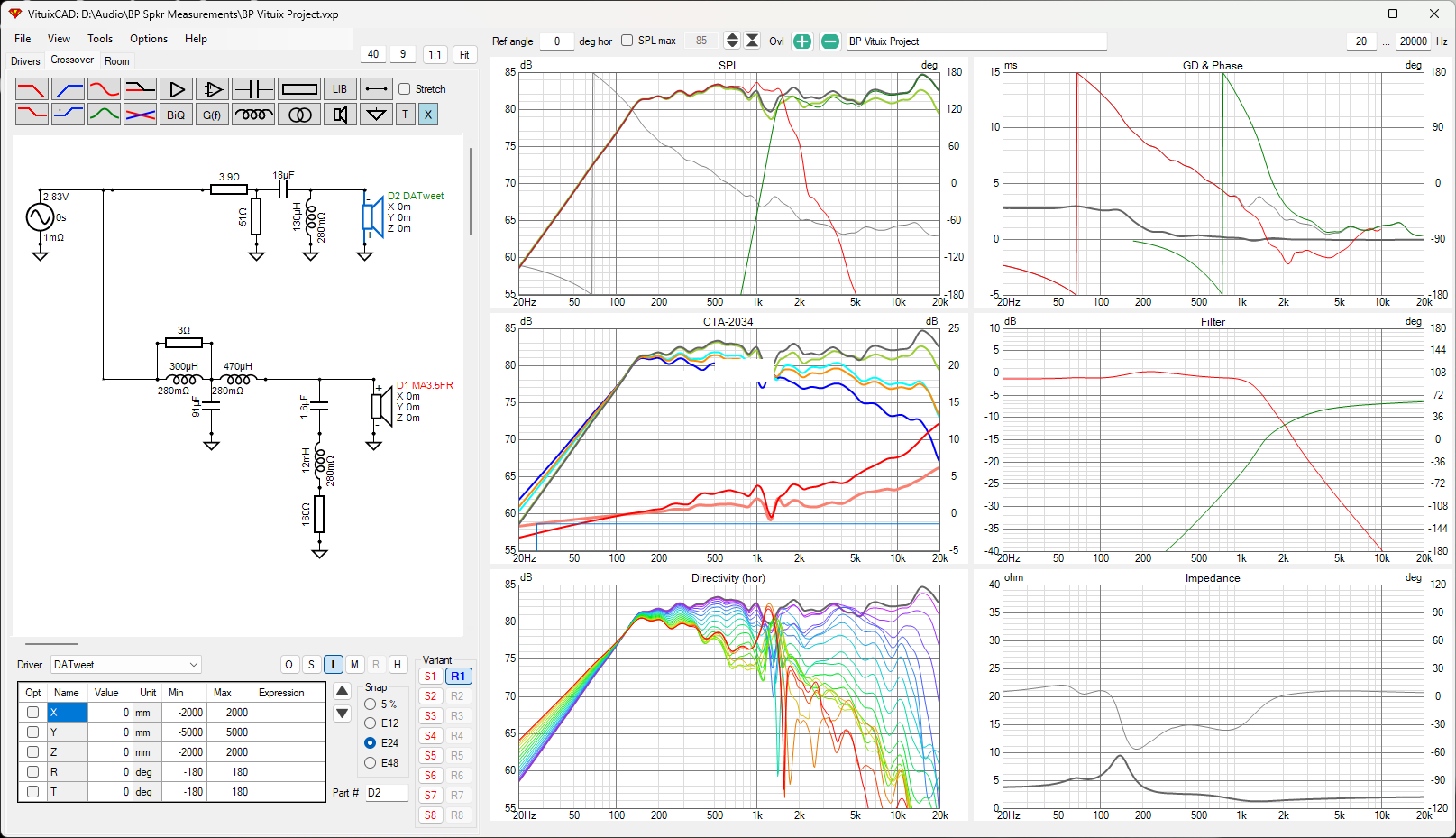This screenshot has height=838, width=1456.
Task: Click the green add overlay button
Action: coord(801,41)
